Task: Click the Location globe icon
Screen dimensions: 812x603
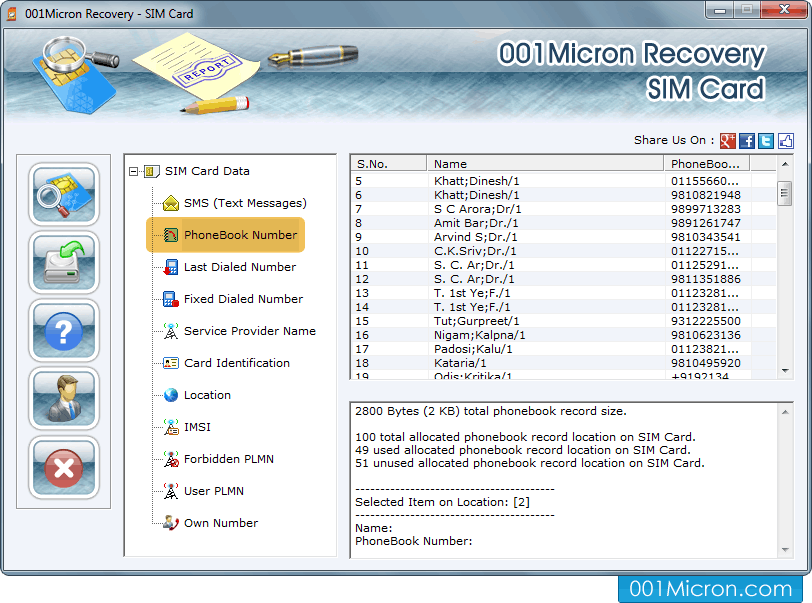Action: (x=171, y=395)
